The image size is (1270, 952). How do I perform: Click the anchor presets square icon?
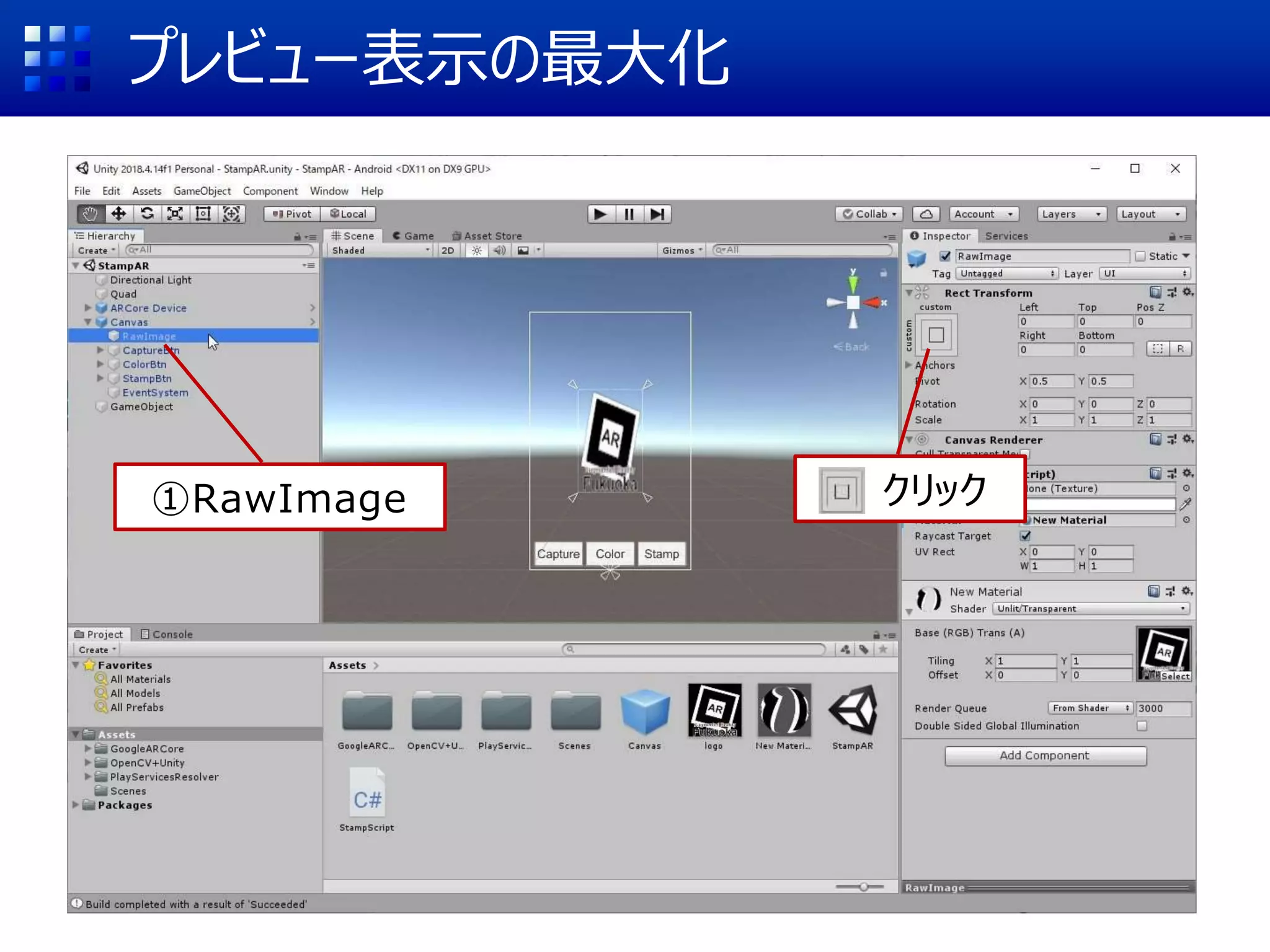pos(936,335)
